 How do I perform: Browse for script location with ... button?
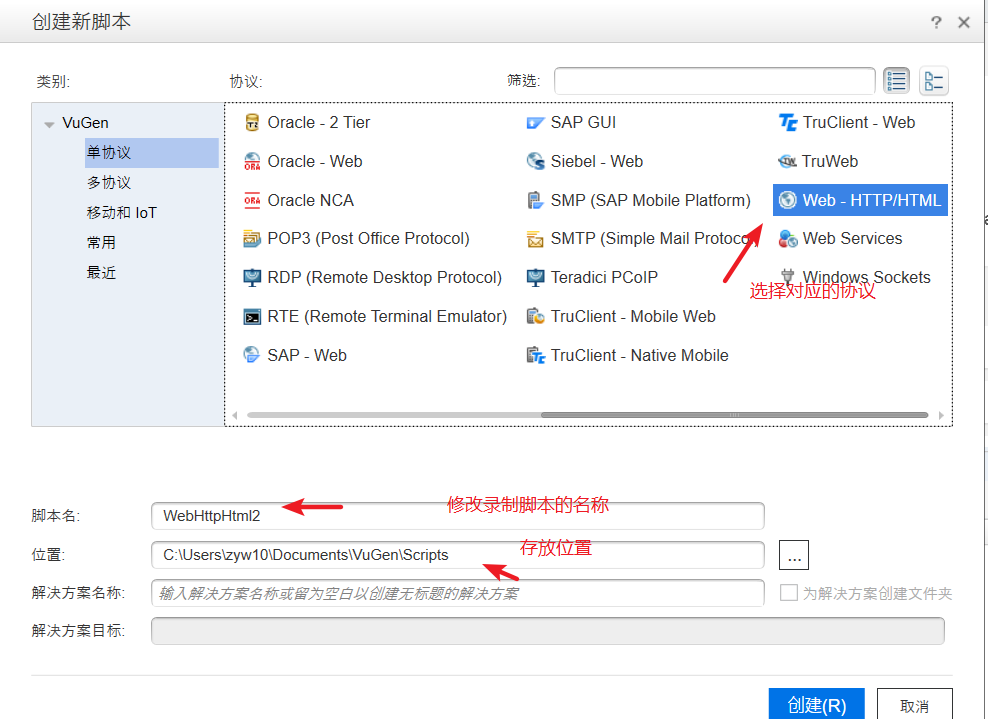pyautogui.click(x=794, y=555)
